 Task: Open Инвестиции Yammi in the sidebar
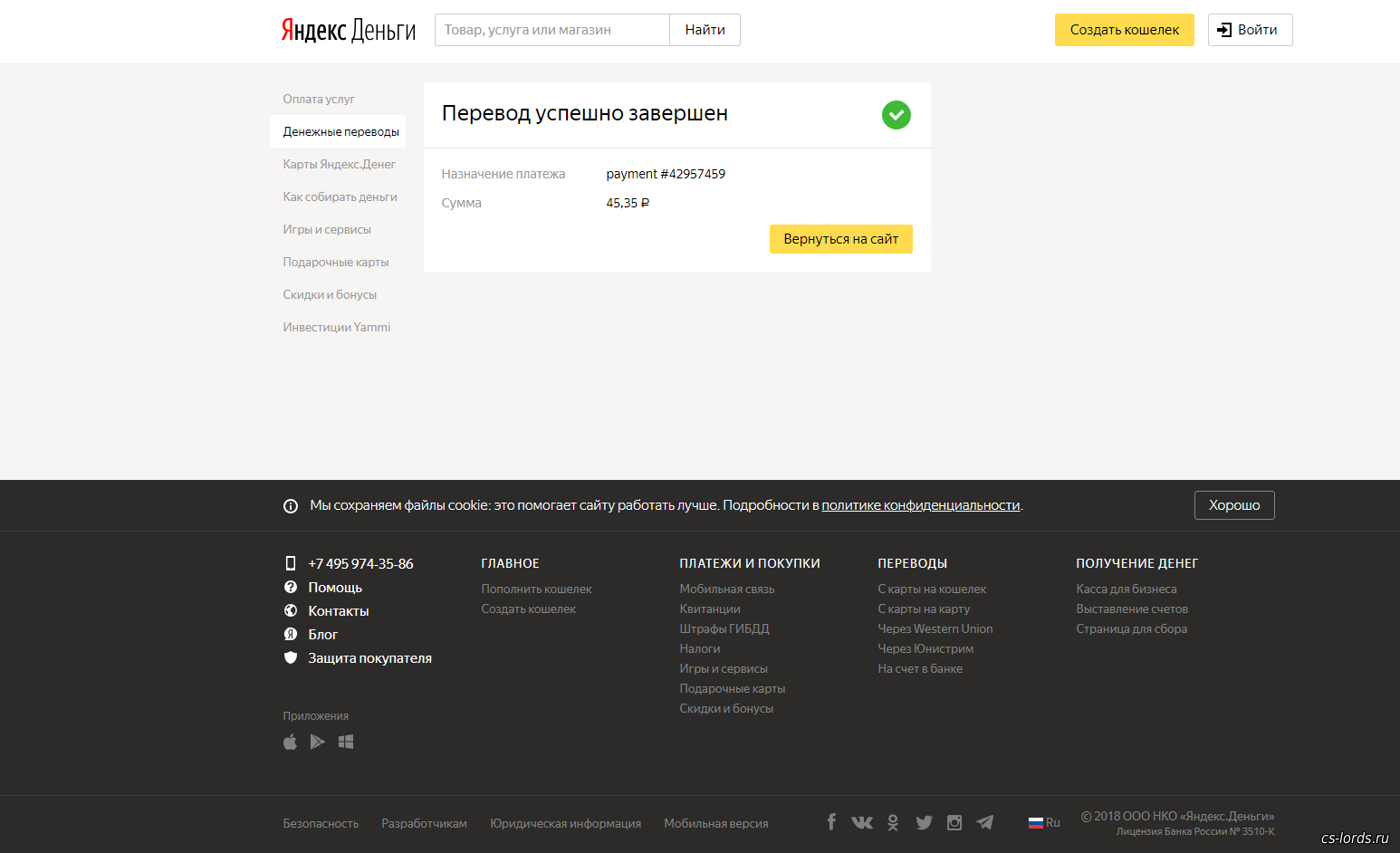coord(337,327)
